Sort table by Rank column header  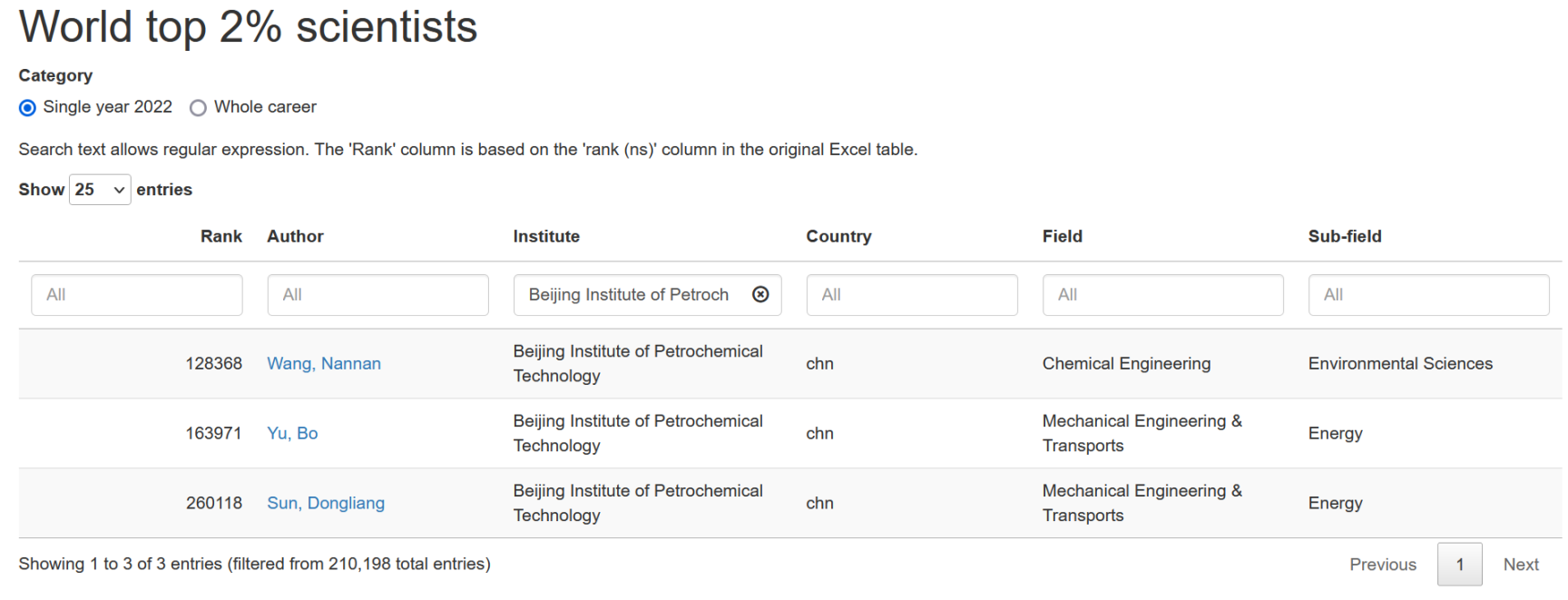tap(220, 236)
